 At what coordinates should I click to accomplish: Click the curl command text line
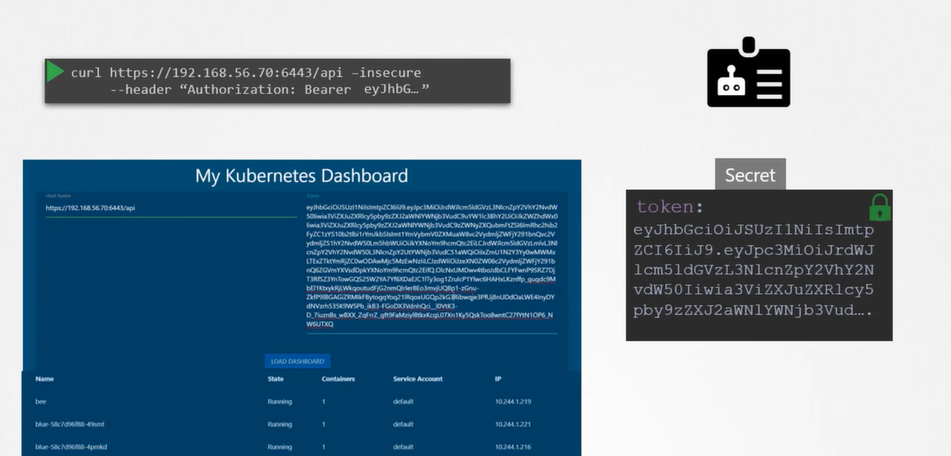pyautogui.click(x=246, y=73)
